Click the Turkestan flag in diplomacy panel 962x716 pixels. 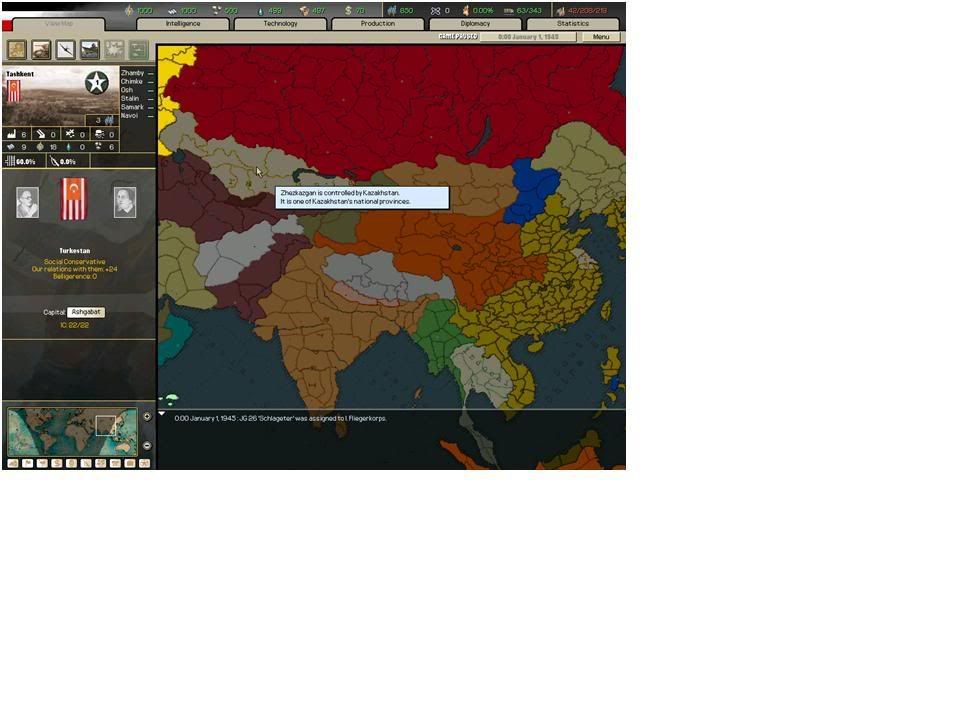point(74,199)
